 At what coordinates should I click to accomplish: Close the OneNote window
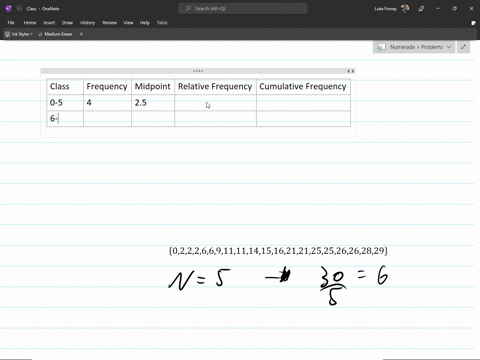click(x=471, y=9)
